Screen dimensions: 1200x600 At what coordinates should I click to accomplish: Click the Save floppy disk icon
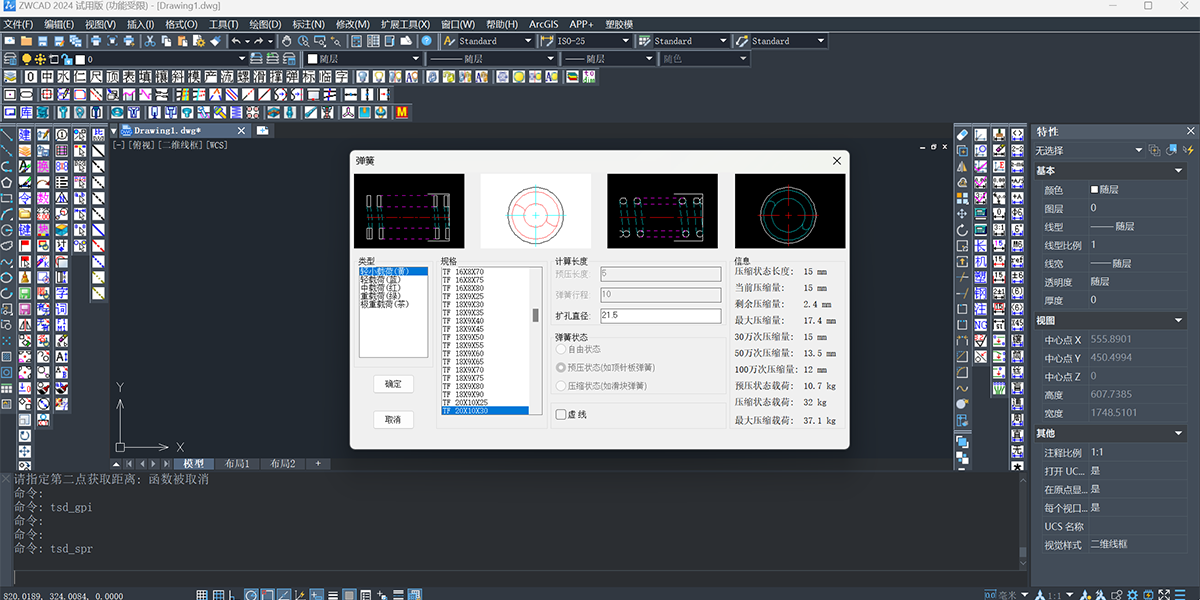tap(42, 41)
